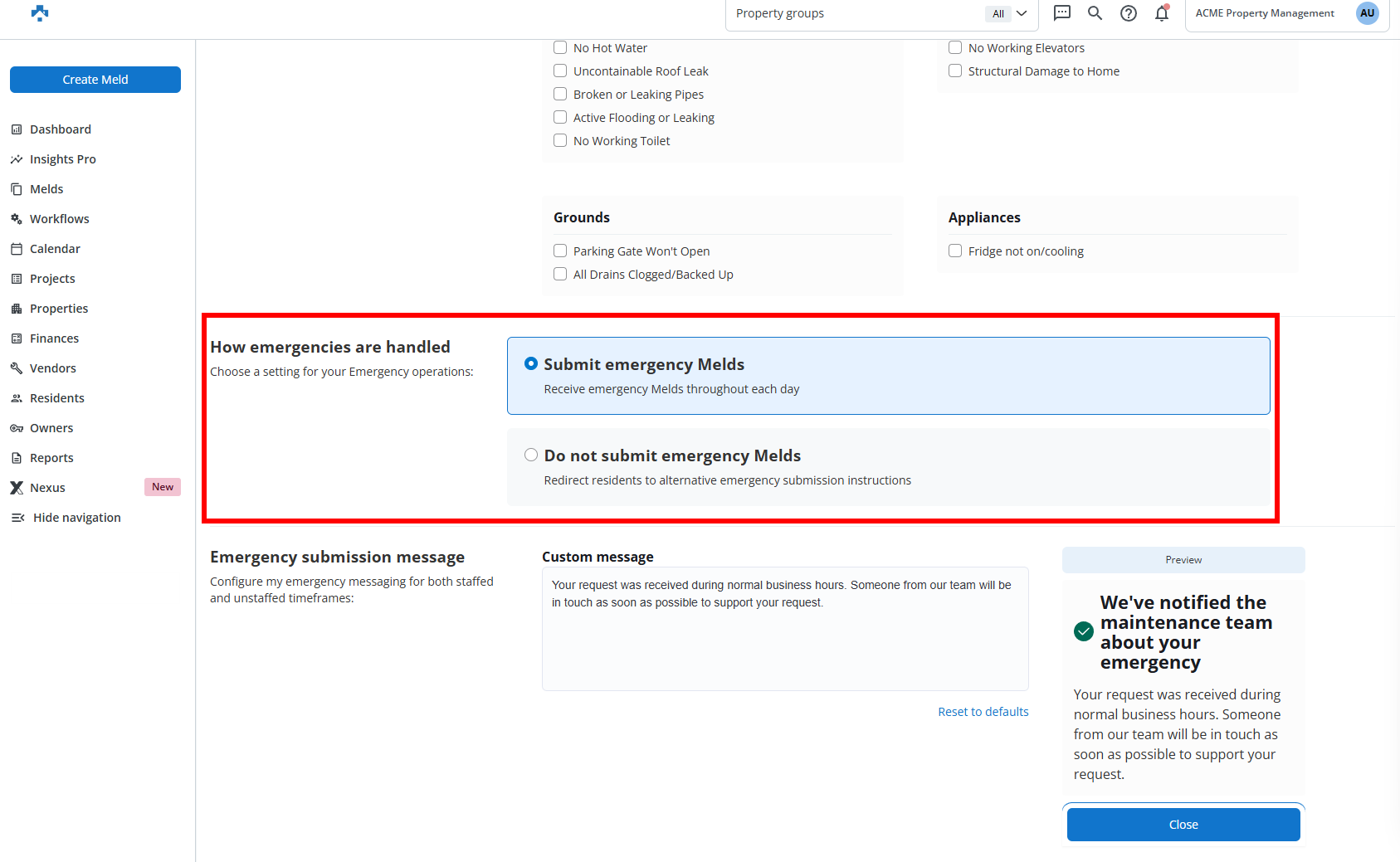Open Workflows in the sidebar
1400x862 pixels.
click(59, 219)
